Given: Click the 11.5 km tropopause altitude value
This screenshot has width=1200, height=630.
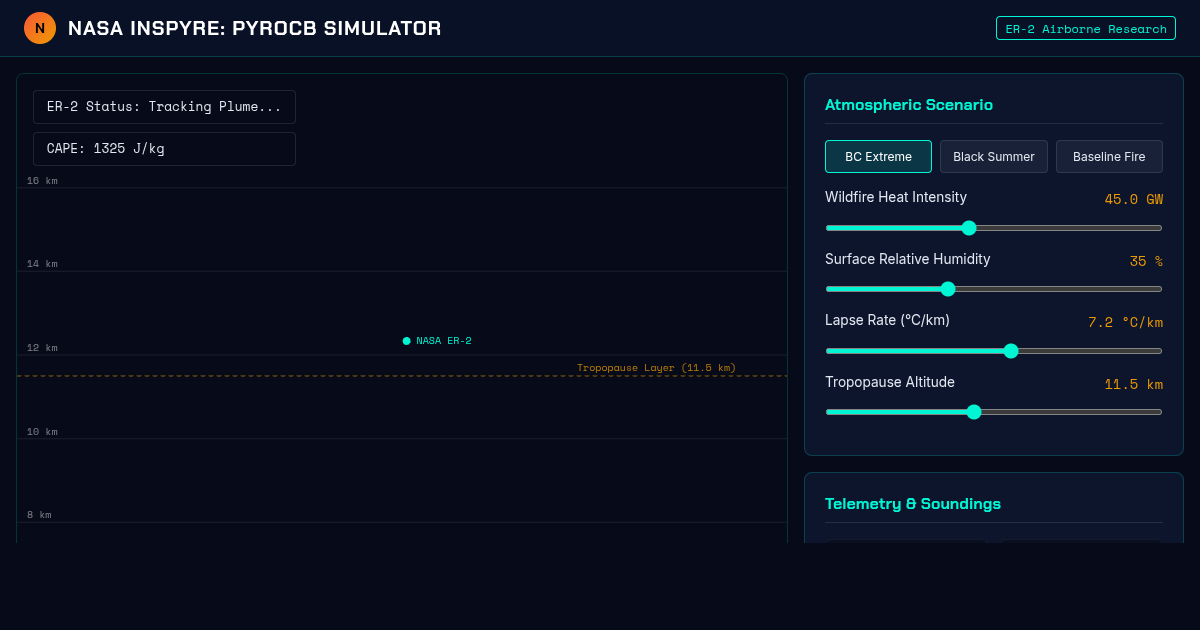Looking at the screenshot, I should (1133, 384).
